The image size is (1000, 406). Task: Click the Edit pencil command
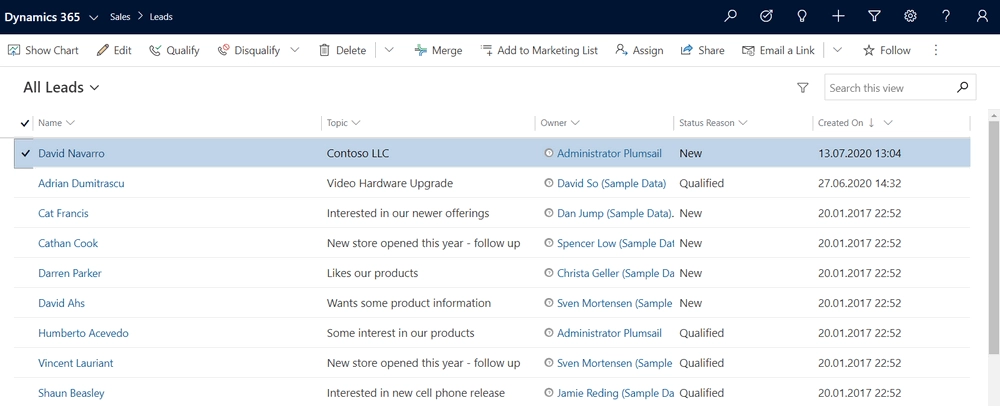[x=114, y=50]
